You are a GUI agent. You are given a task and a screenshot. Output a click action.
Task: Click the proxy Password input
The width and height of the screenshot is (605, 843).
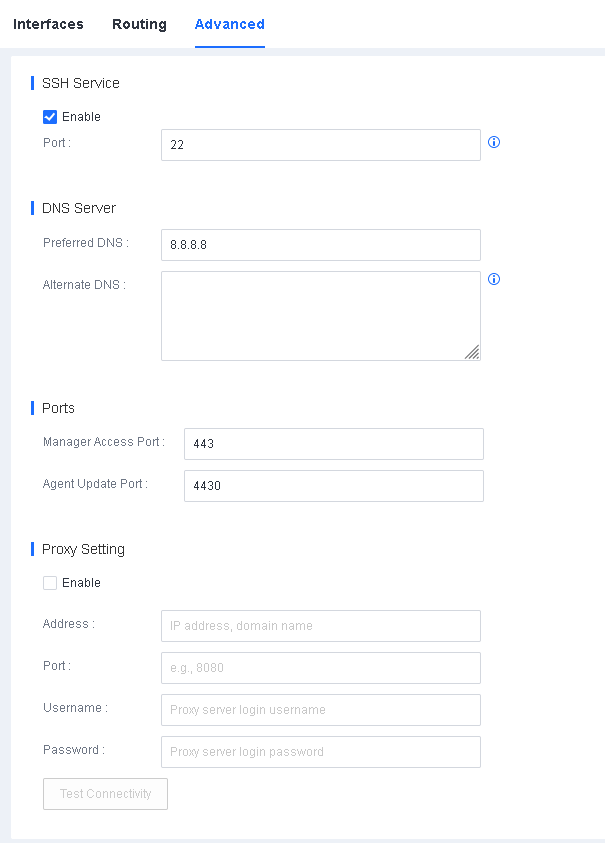pyautogui.click(x=320, y=752)
